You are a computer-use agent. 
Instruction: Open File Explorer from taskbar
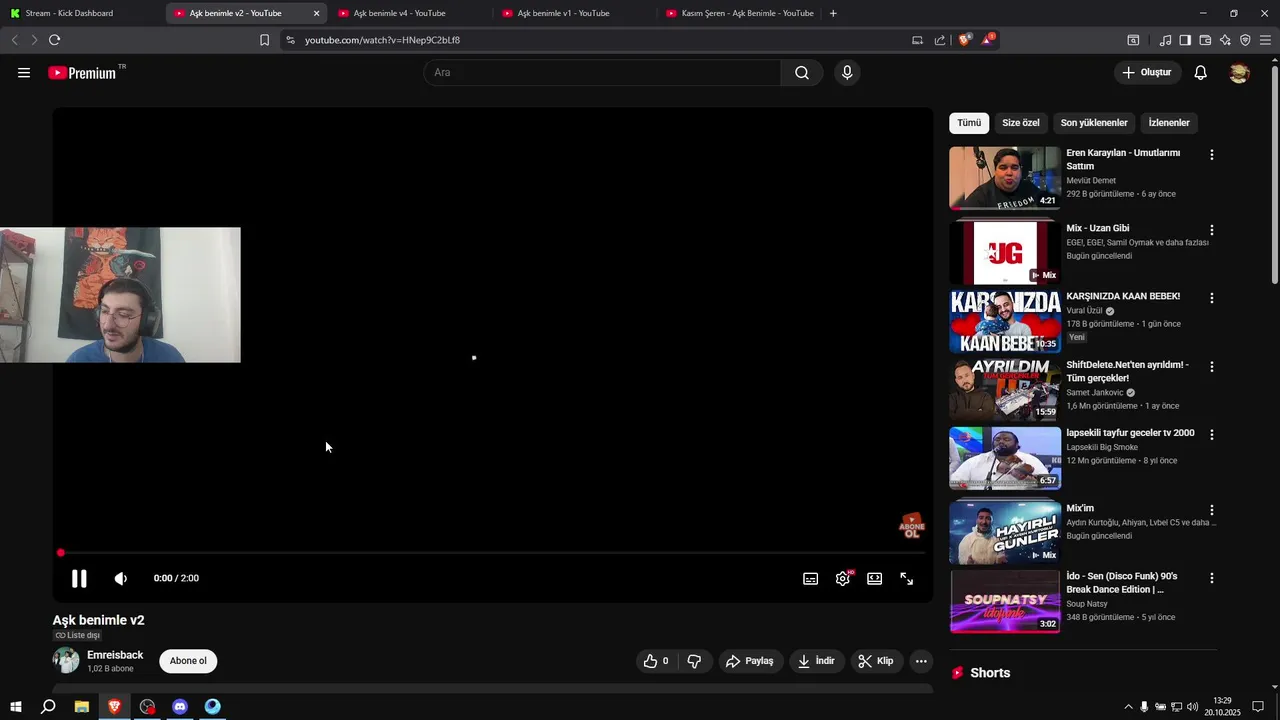pyautogui.click(x=82, y=706)
